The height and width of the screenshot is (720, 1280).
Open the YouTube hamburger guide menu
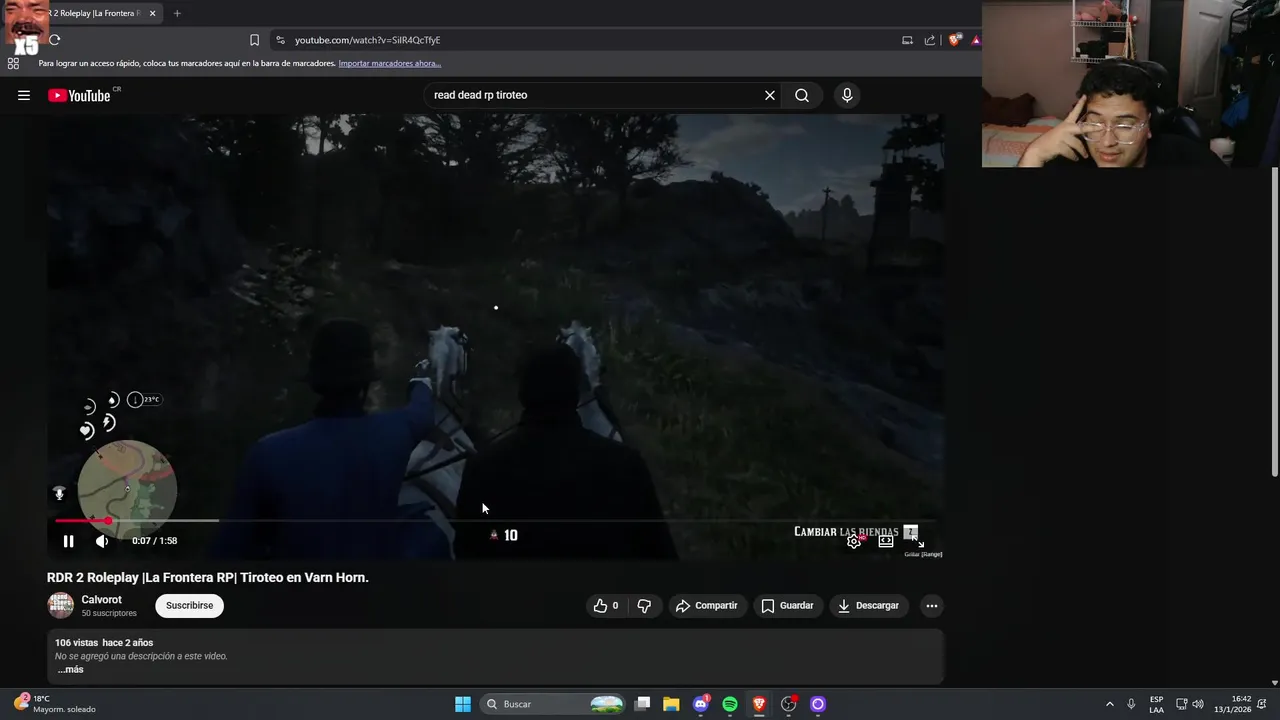pos(24,95)
